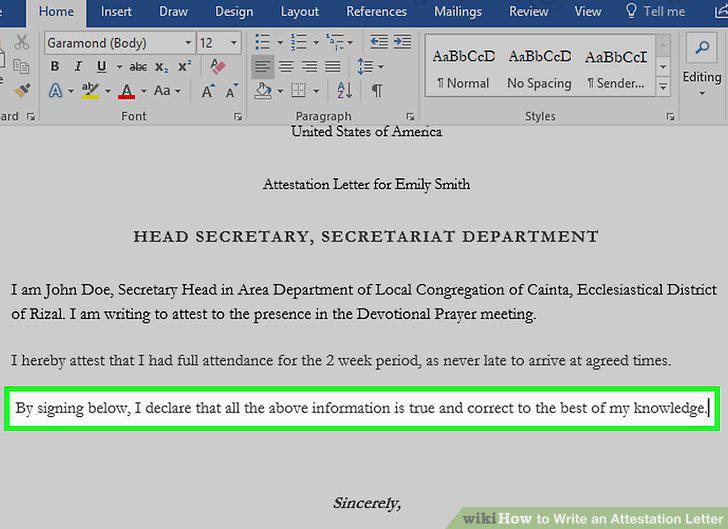The width and height of the screenshot is (728, 529).
Task: Click Clear All Formatting eraser icon
Action: point(217,66)
